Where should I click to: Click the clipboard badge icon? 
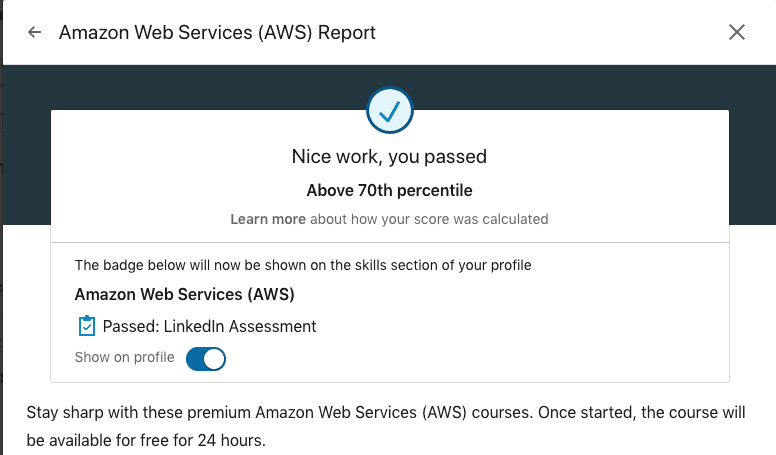86,326
